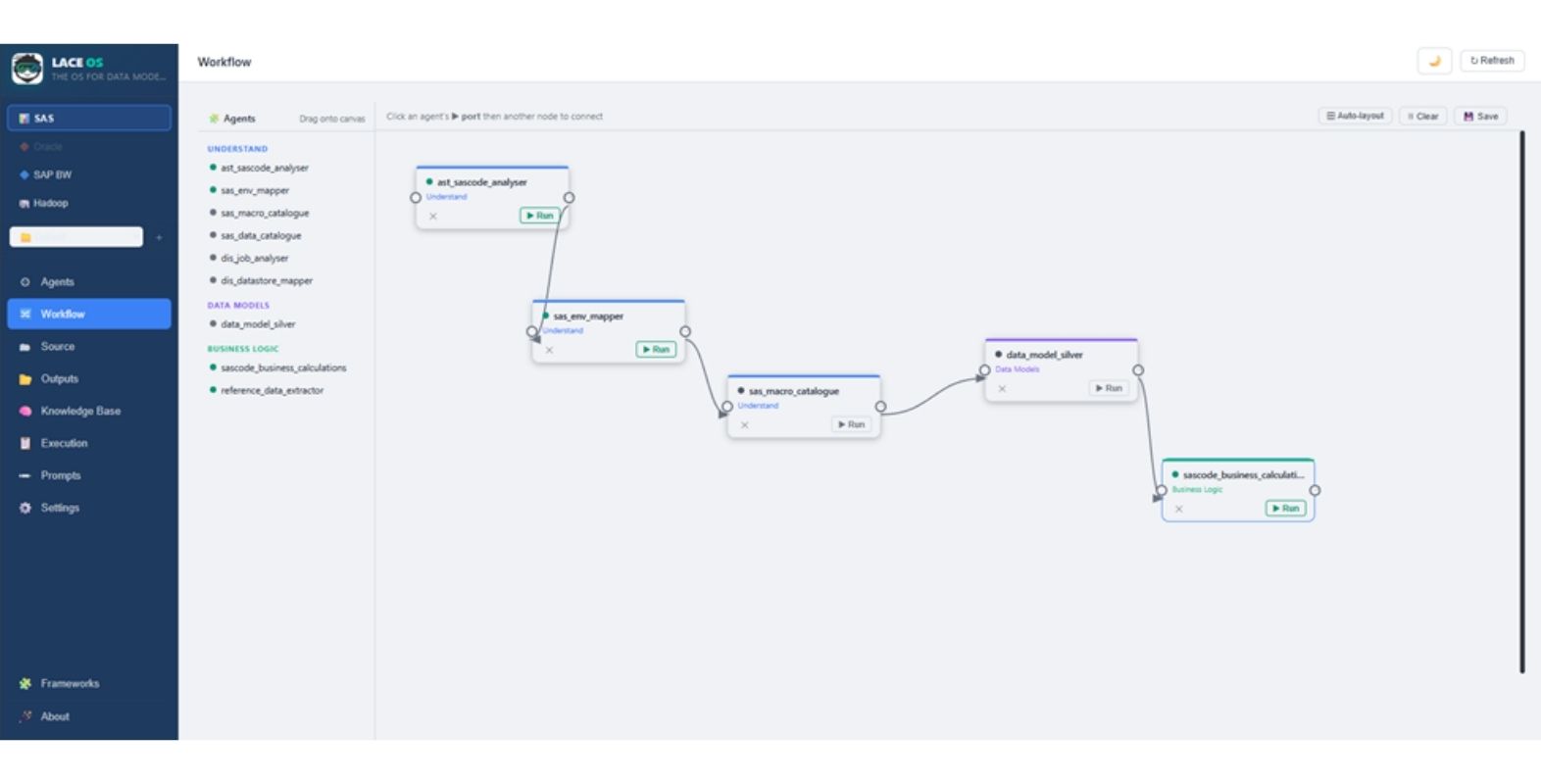The height and width of the screenshot is (784, 1541).
Task: Click the Execution sidebar icon
Action: [25, 444]
